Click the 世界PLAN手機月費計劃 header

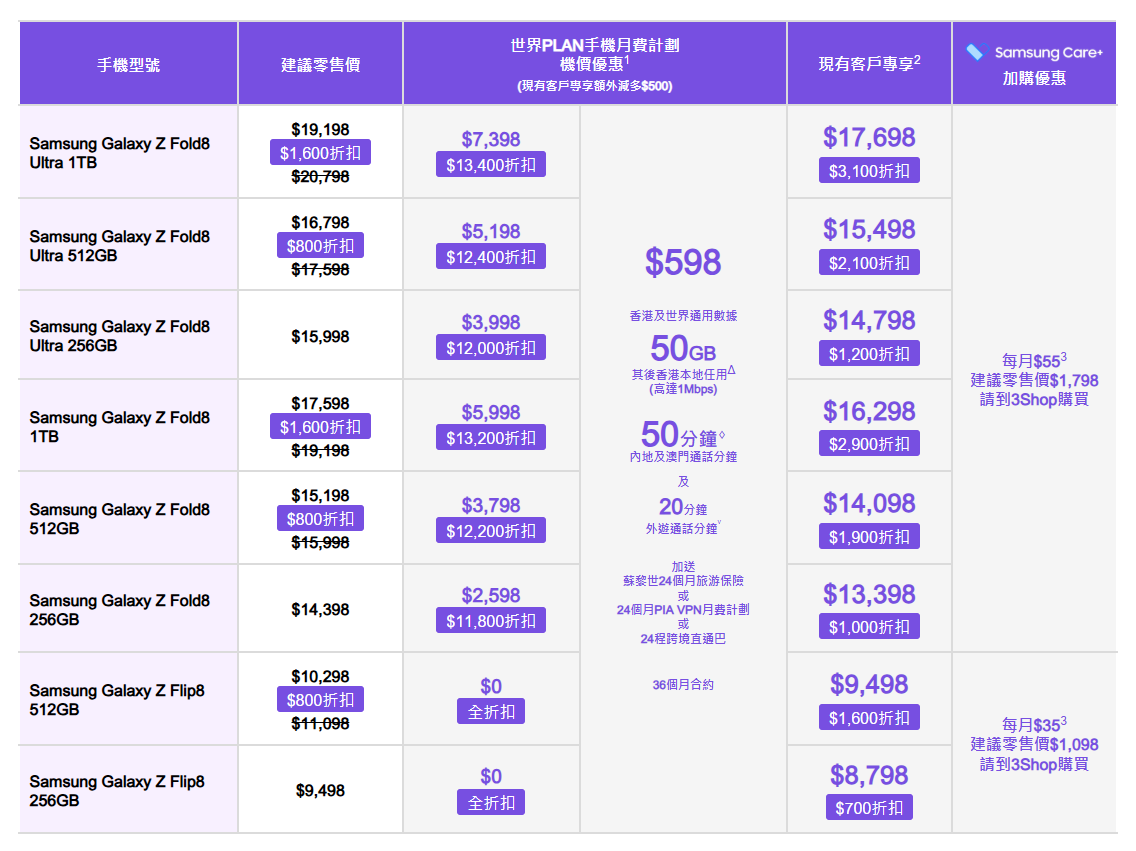[594, 46]
